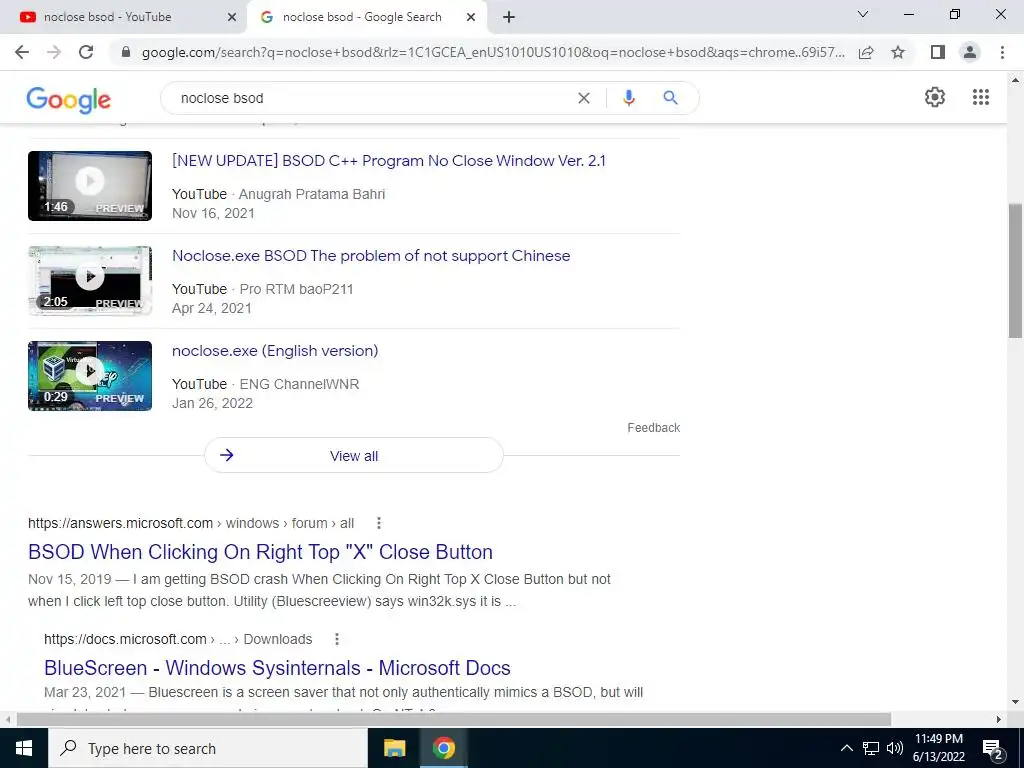This screenshot has height=768, width=1024.
Task: Click channel name Anugrah Pratama Bahri
Action: point(312,194)
